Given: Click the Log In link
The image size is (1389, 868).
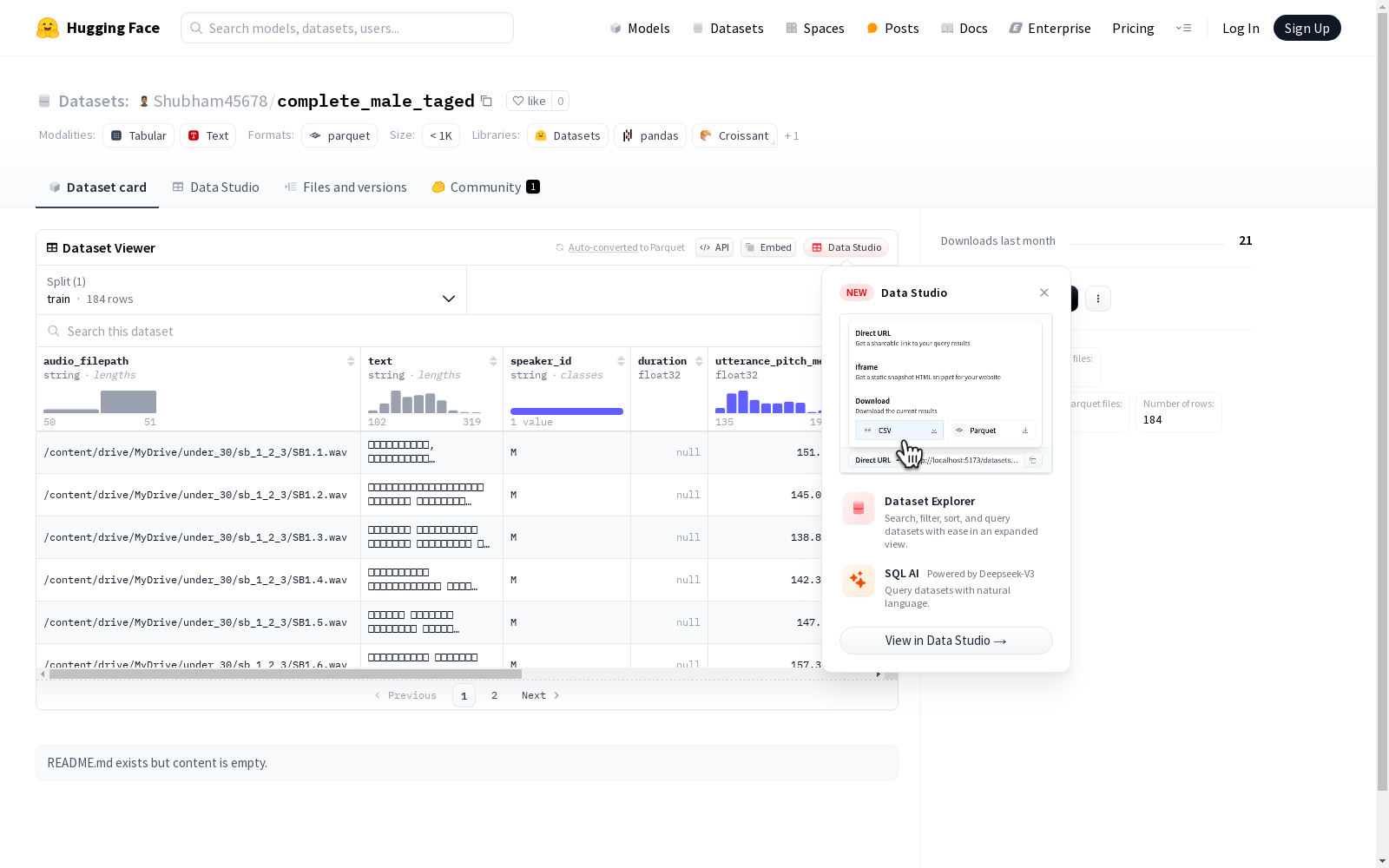Looking at the screenshot, I should pos(1241,28).
